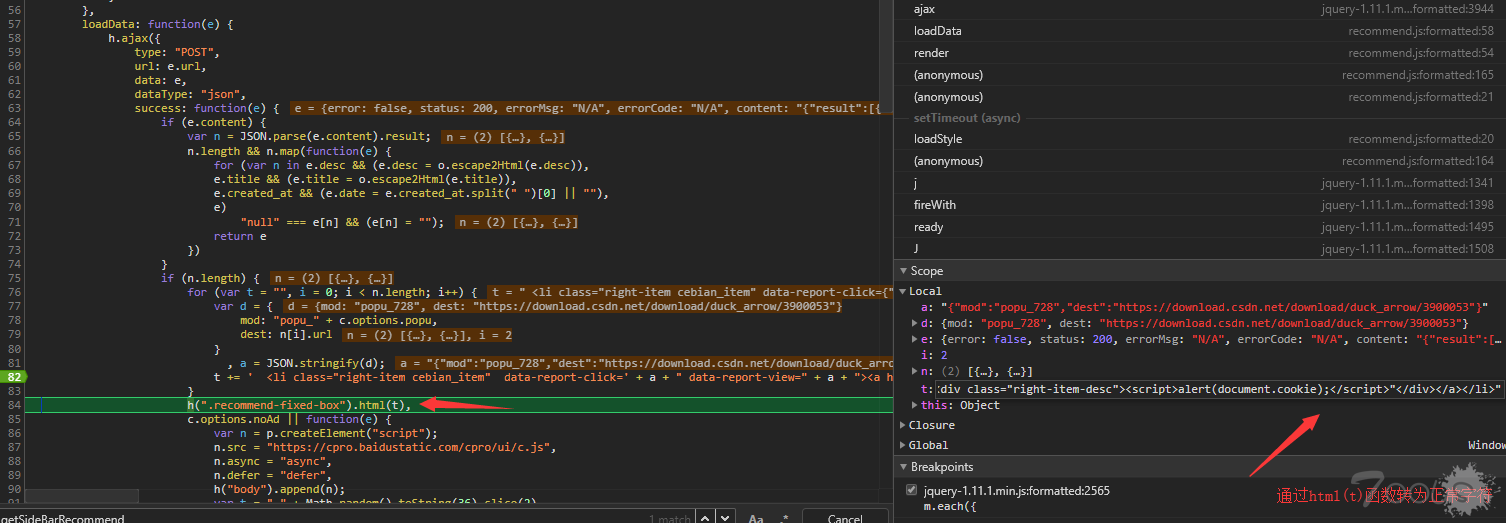
Task: Expand array n in Scope
Action: click(916, 371)
